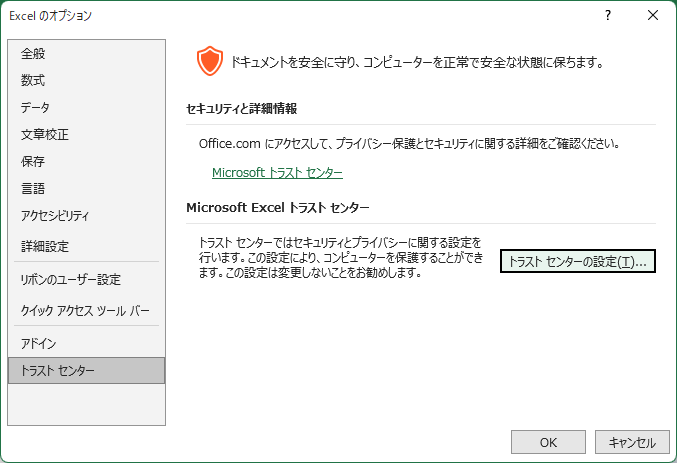This screenshot has width=677, height=463.
Task: Close the Excel Options dialog
Action: pyautogui.click(x=653, y=15)
